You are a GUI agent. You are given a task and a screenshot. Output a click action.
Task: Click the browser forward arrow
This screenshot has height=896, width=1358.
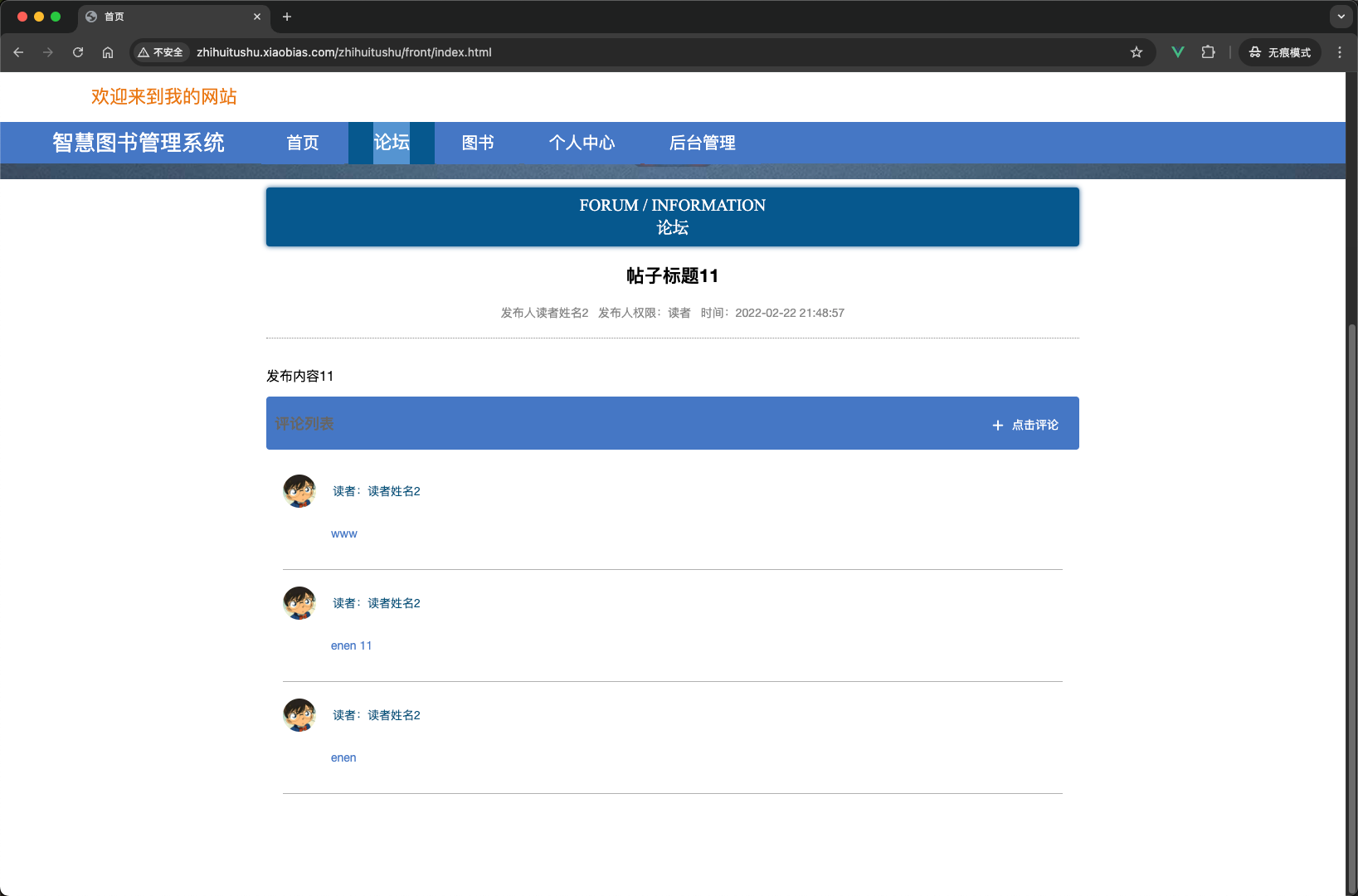pyautogui.click(x=48, y=52)
